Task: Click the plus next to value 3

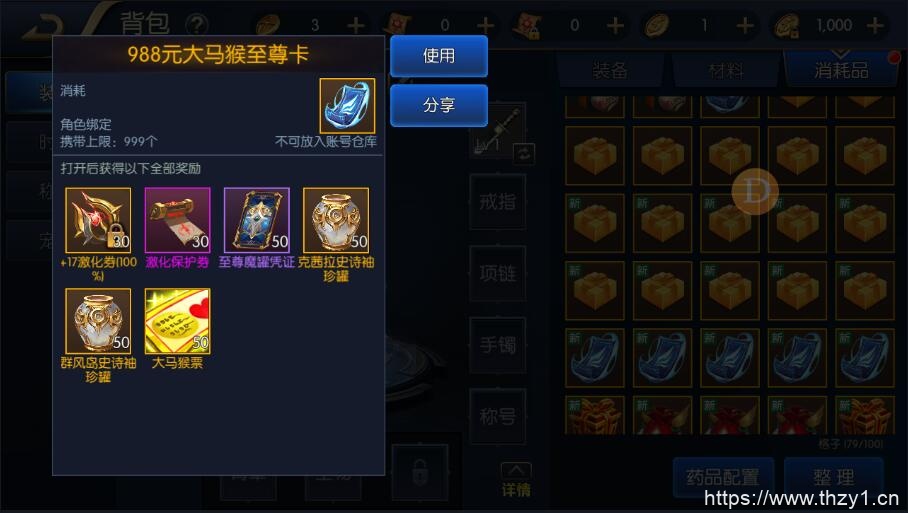Action: [356, 25]
